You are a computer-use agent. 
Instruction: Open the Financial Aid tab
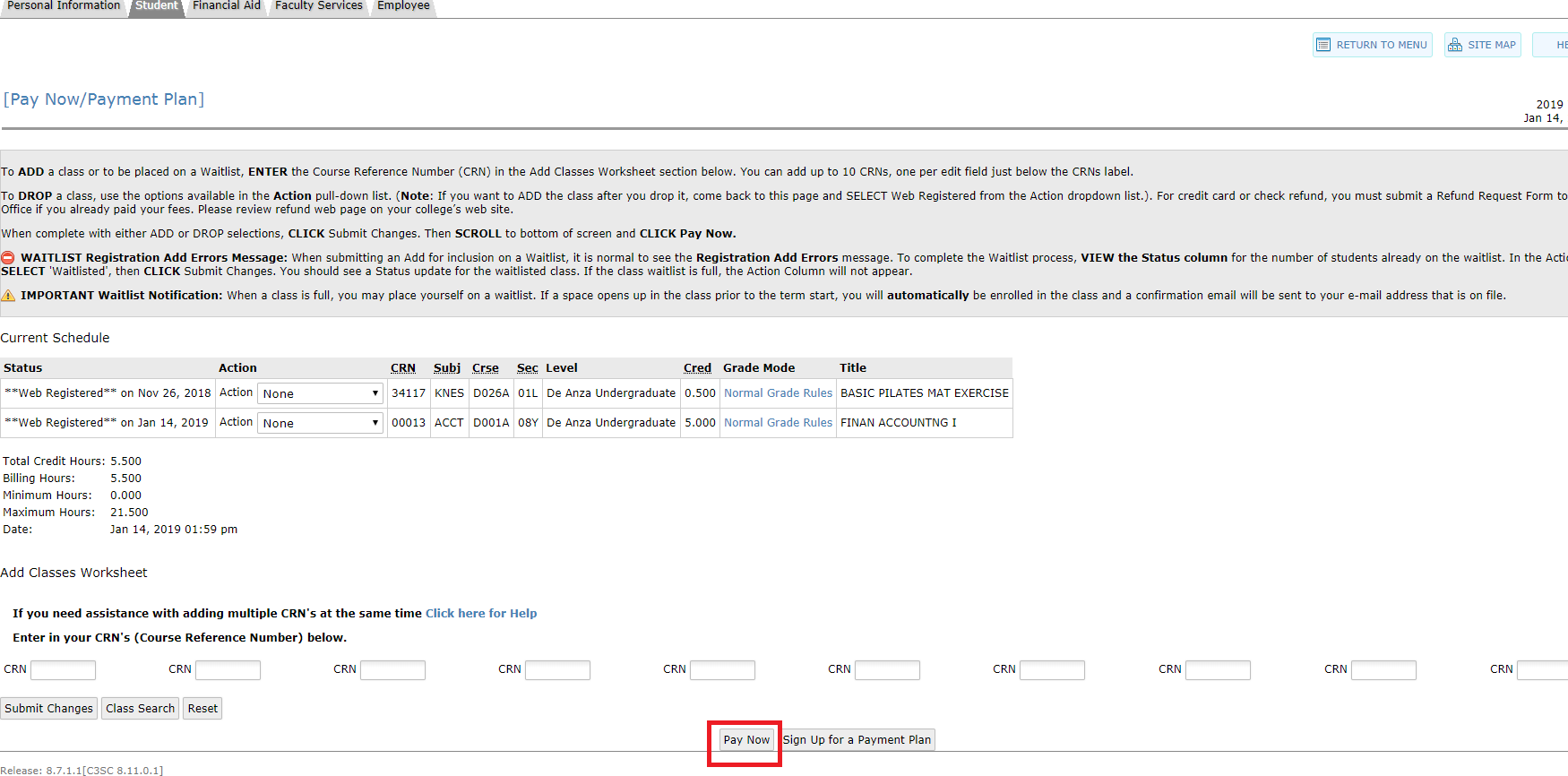[227, 6]
